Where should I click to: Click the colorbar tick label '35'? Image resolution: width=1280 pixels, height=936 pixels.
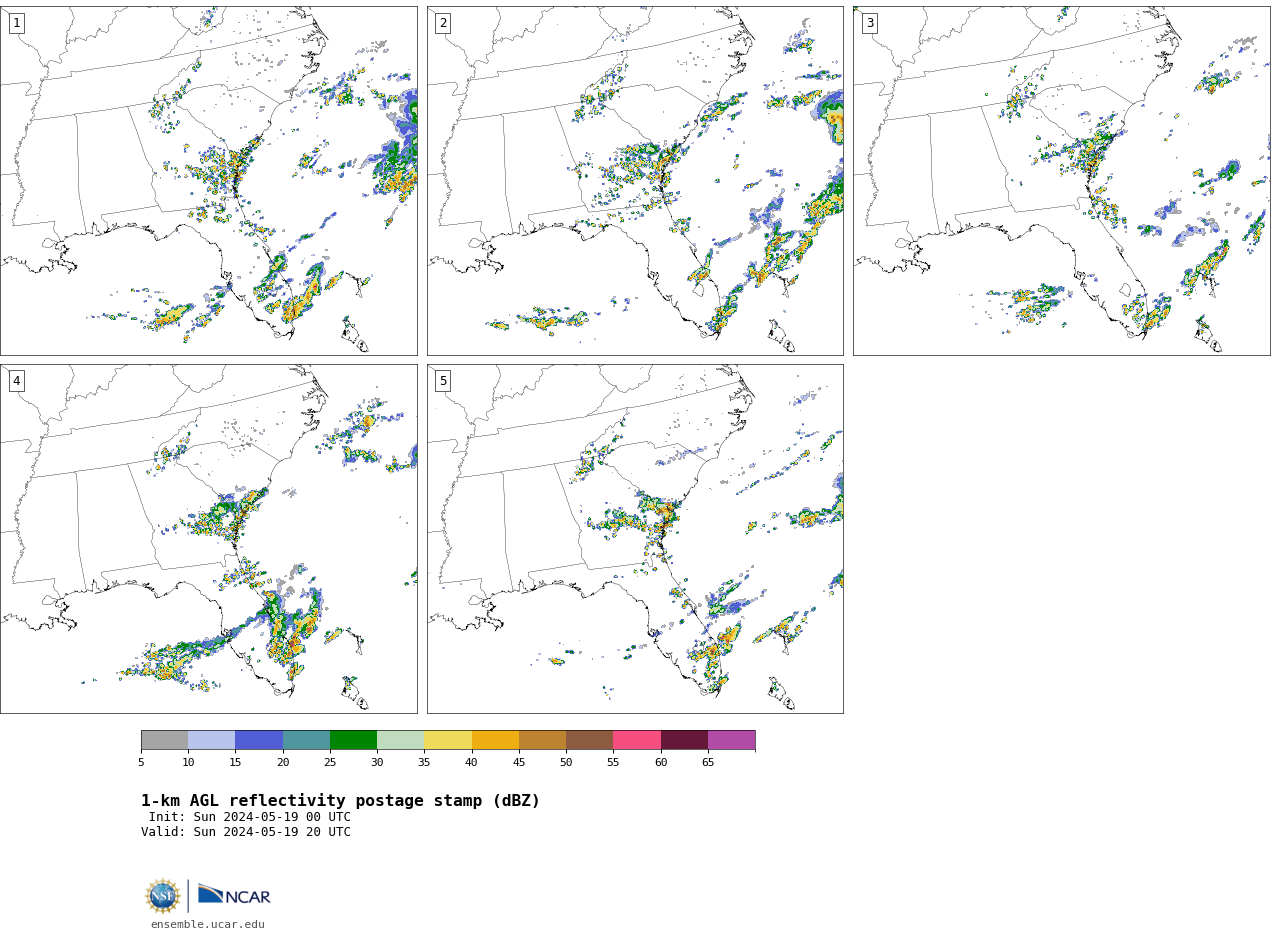coord(424,763)
